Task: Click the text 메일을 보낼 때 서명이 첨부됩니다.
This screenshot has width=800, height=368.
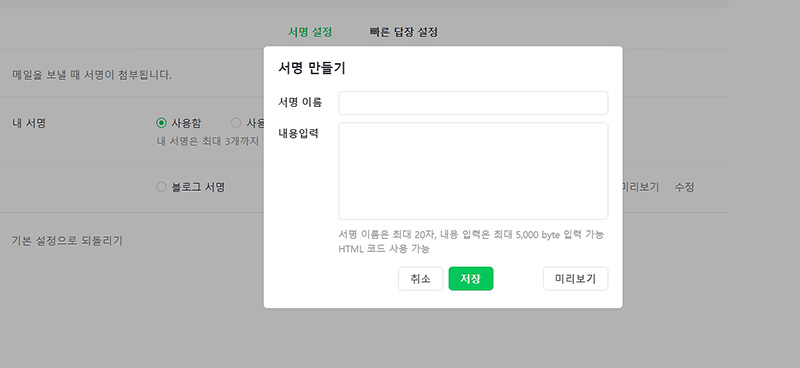Action: 92,76
